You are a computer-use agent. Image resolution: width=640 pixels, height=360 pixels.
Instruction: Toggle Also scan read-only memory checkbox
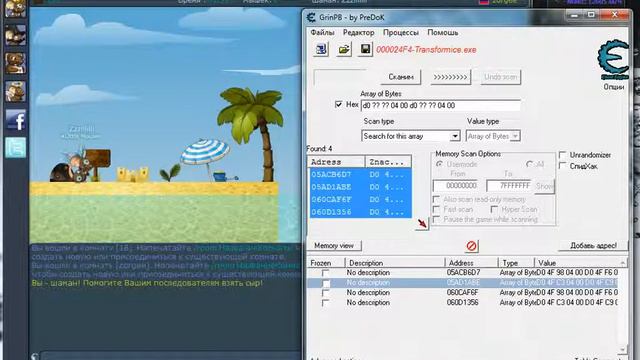click(x=436, y=199)
